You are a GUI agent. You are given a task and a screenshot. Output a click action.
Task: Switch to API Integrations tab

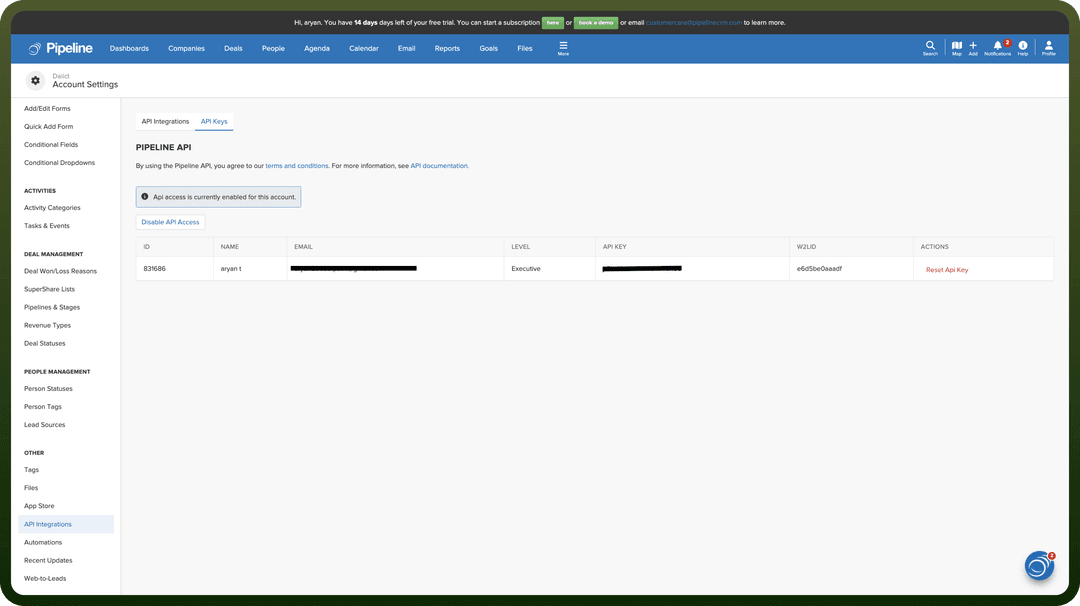165,121
